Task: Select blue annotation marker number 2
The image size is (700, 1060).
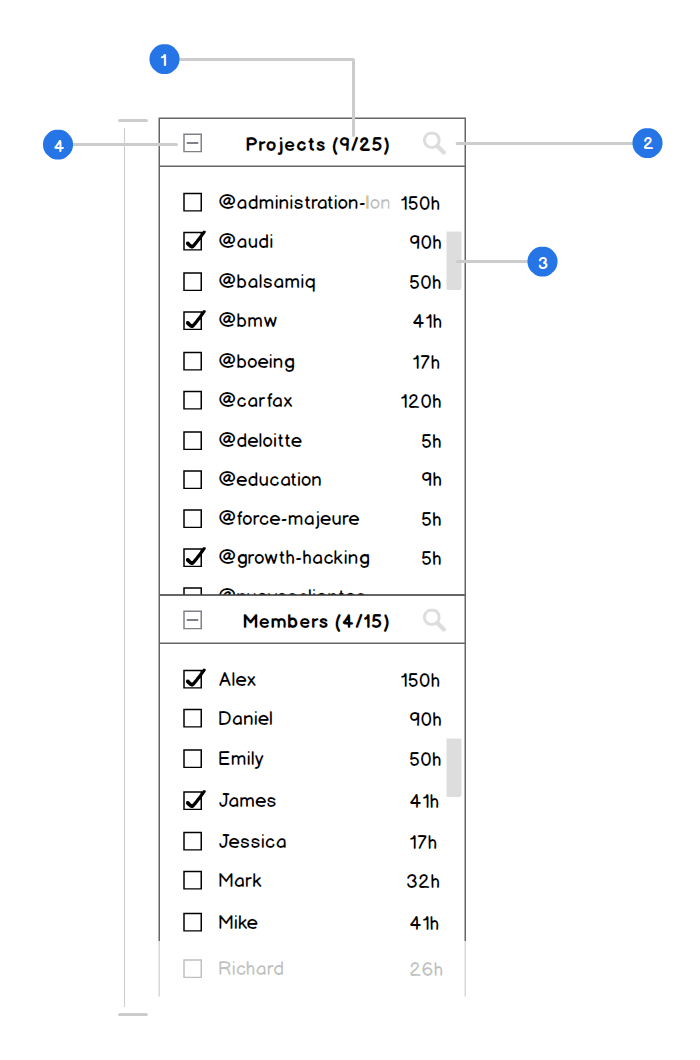Action: pyautogui.click(x=647, y=143)
